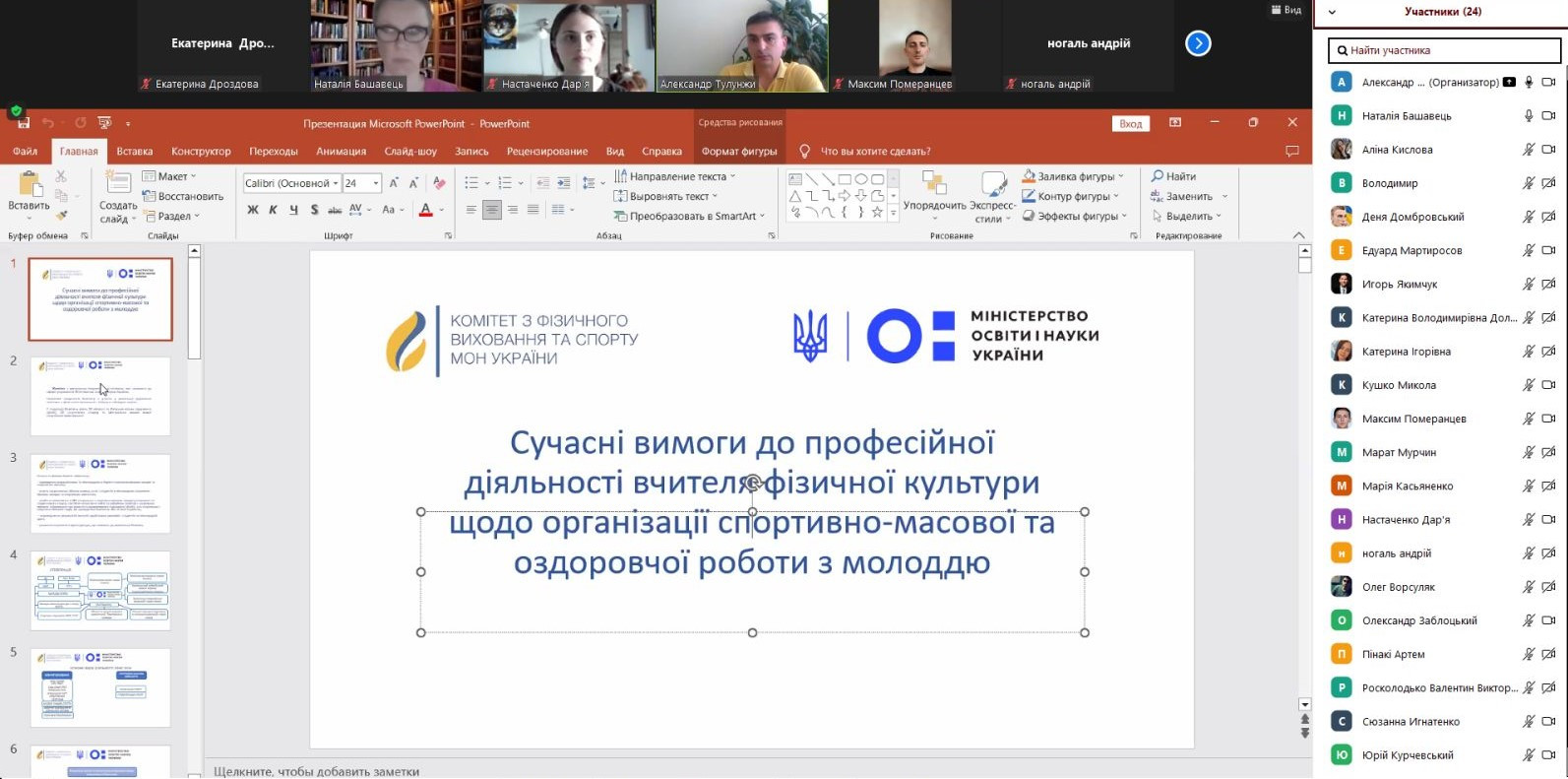Toggle camera icon for Марат Мурчин
1568x779 pixels.
[1548, 452]
